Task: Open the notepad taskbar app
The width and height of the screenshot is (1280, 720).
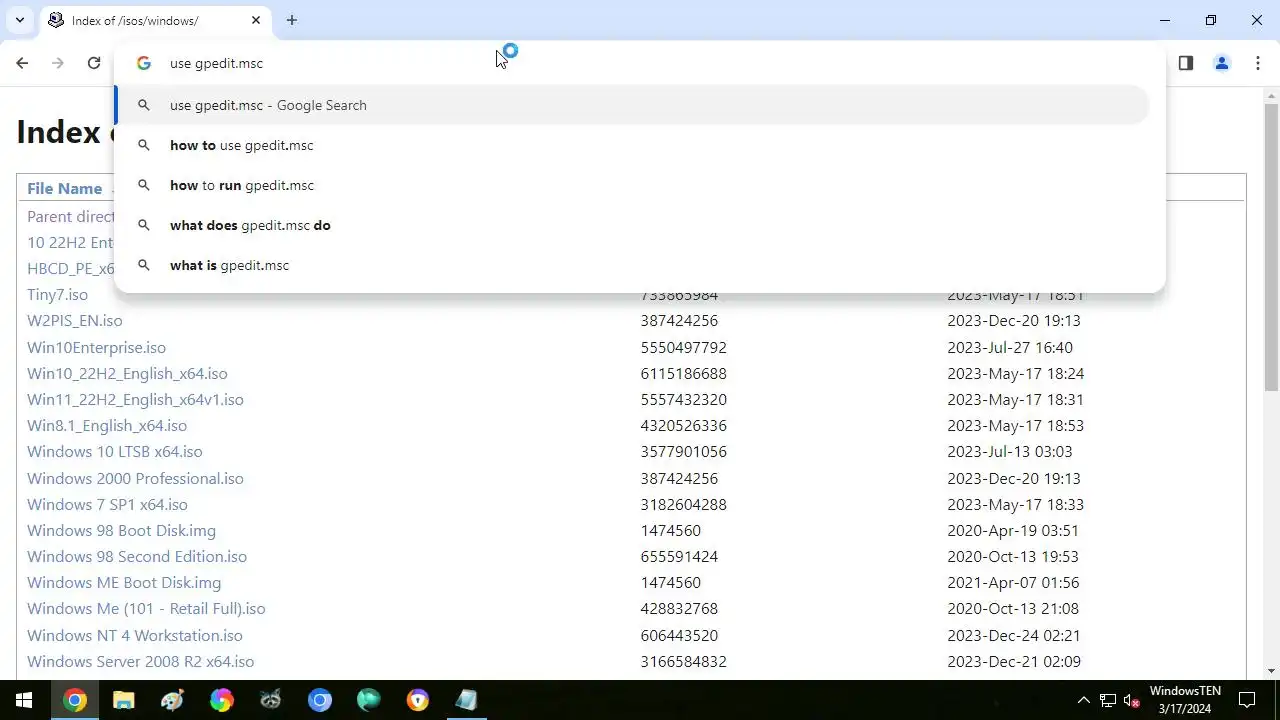Action: click(x=467, y=700)
